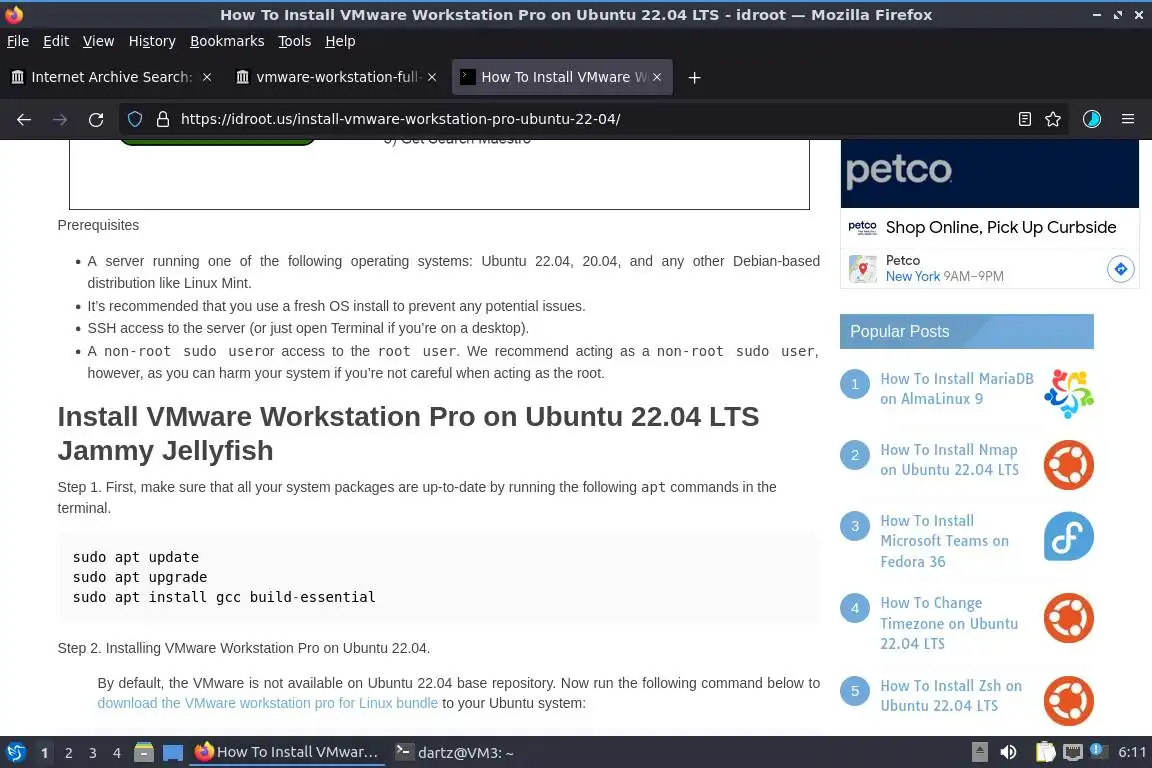Open How To Install Nmap on Ubuntu link
This screenshot has height=768, width=1152.
coord(949,460)
